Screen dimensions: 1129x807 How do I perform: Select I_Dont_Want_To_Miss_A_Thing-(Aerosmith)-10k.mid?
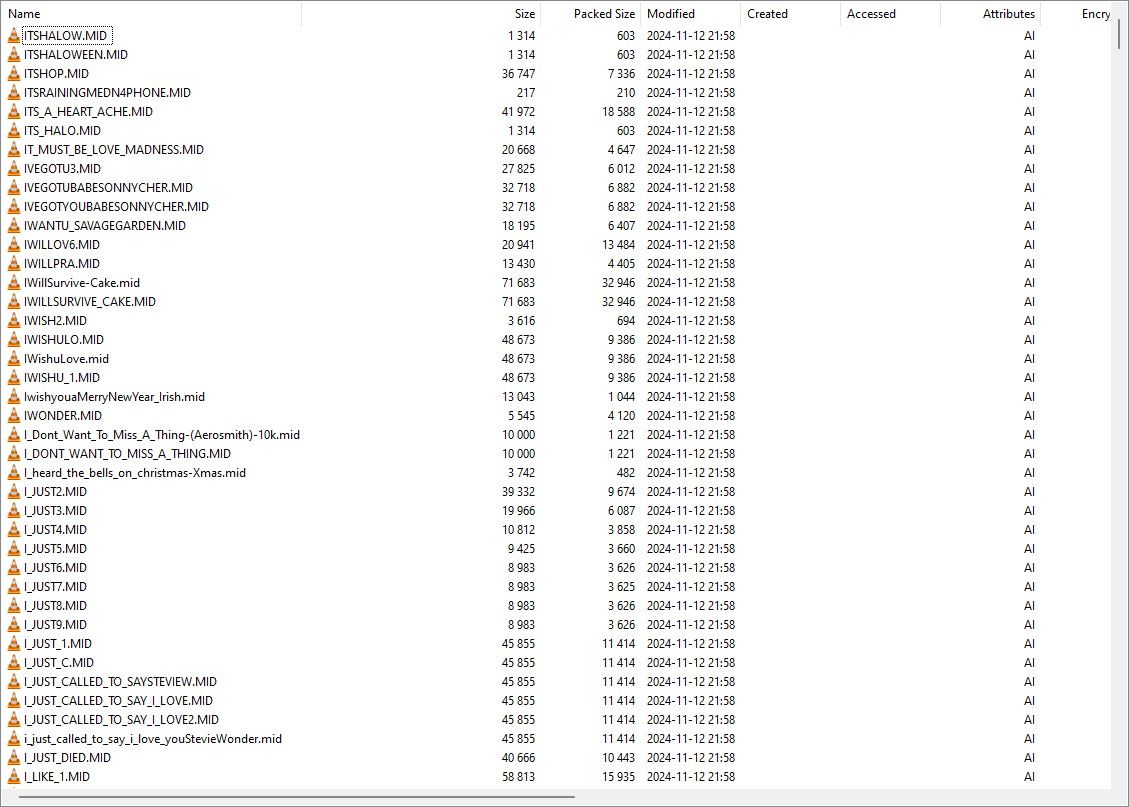click(161, 435)
